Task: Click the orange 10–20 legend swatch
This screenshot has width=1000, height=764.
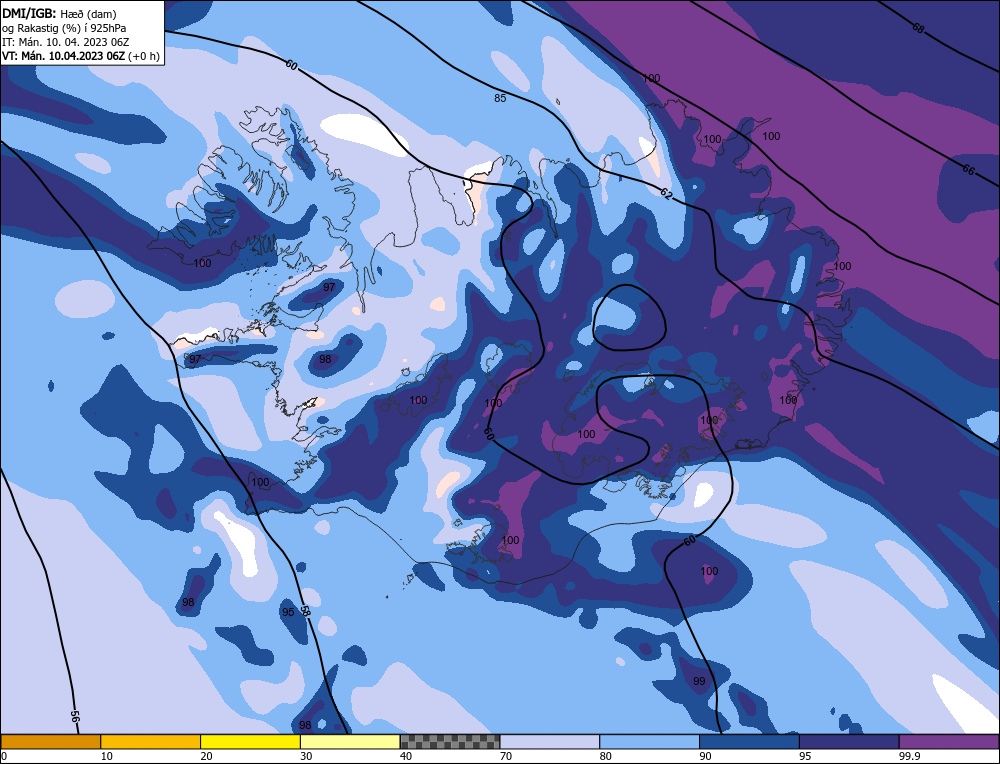Action: [x=151, y=741]
